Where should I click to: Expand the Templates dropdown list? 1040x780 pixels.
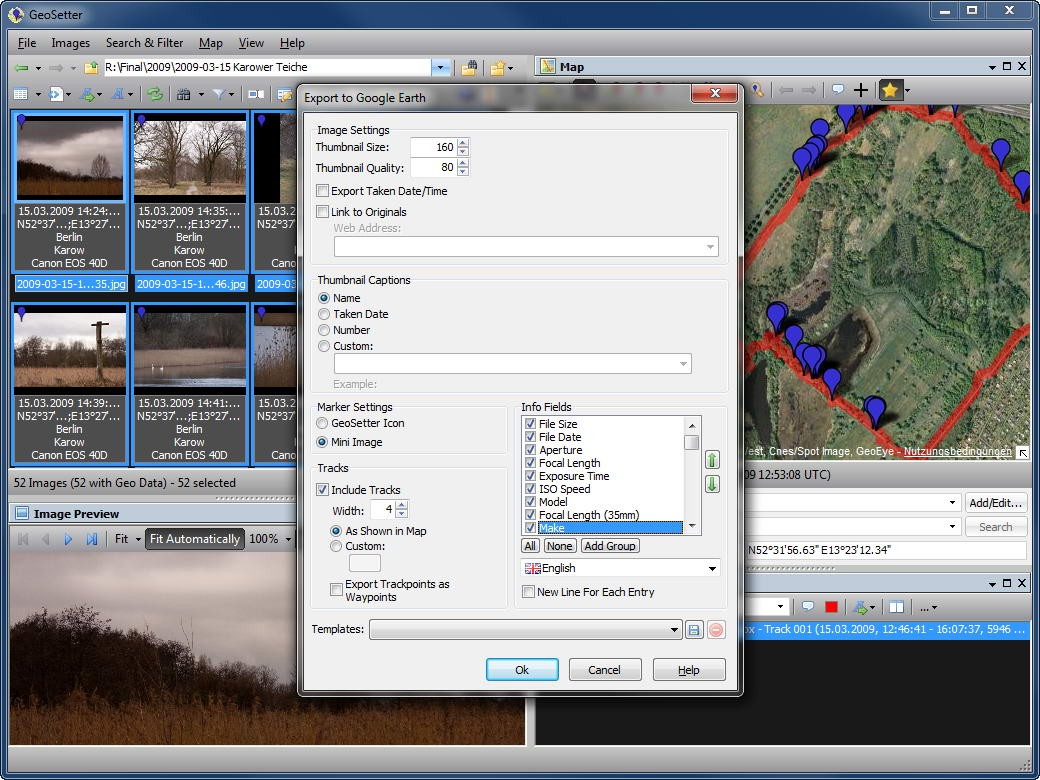coord(675,630)
